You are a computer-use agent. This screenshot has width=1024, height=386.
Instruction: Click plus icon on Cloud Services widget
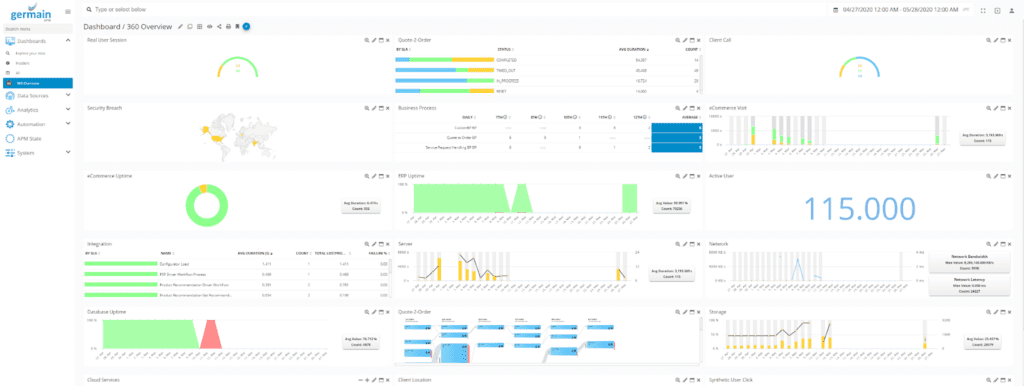coord(367,380)
